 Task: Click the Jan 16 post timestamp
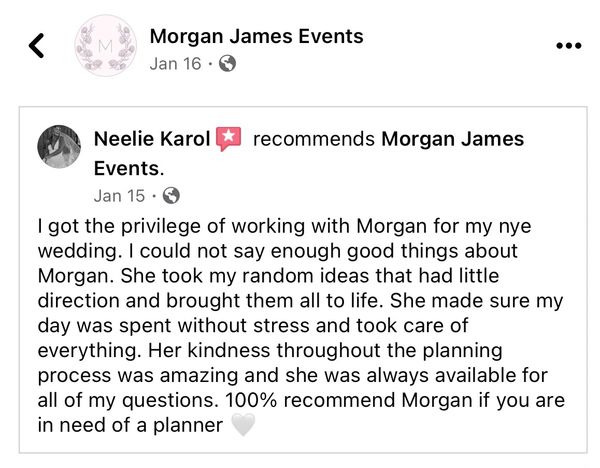(174, 64)
